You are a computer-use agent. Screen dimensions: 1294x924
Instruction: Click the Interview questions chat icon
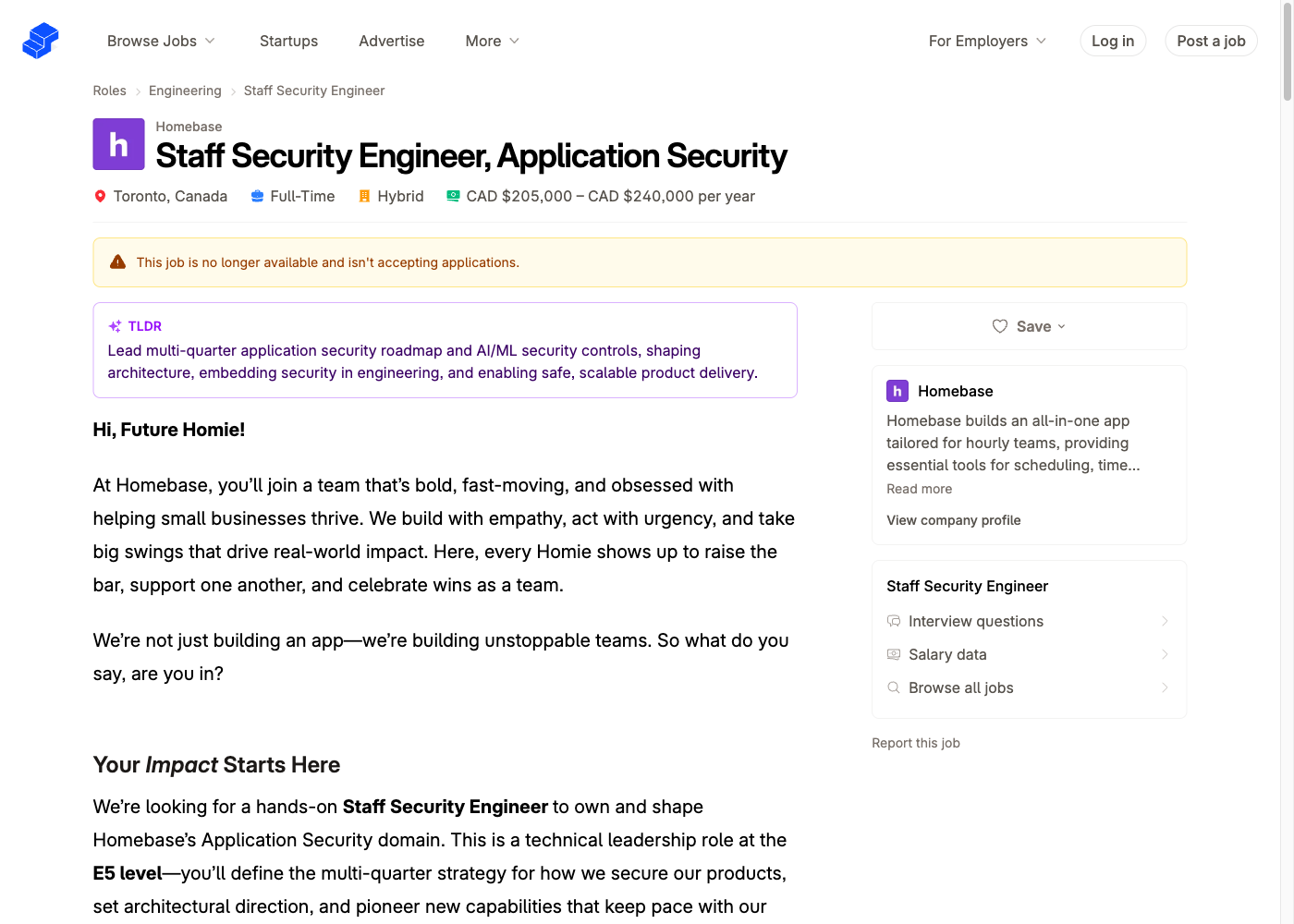point(894,621)
